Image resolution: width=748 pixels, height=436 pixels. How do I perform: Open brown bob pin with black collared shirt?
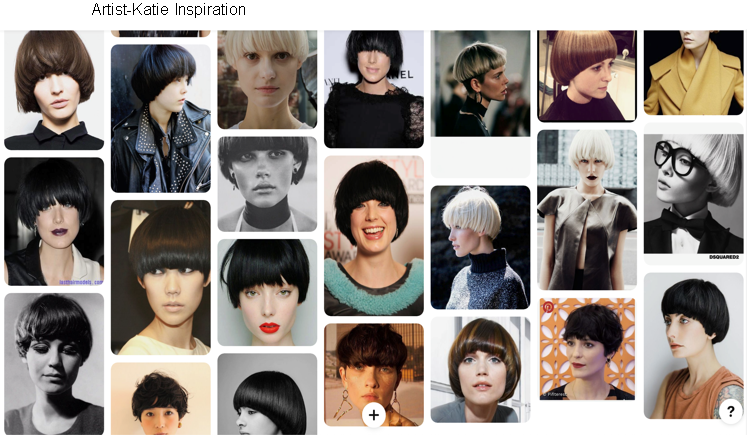click(54, 90)
